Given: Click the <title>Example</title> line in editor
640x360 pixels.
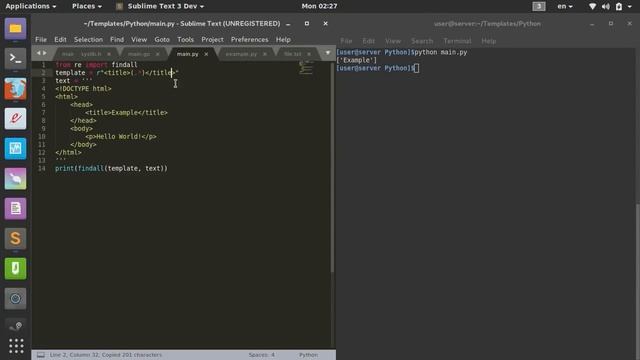Looking at the screenshot, I should coord(126,112).
